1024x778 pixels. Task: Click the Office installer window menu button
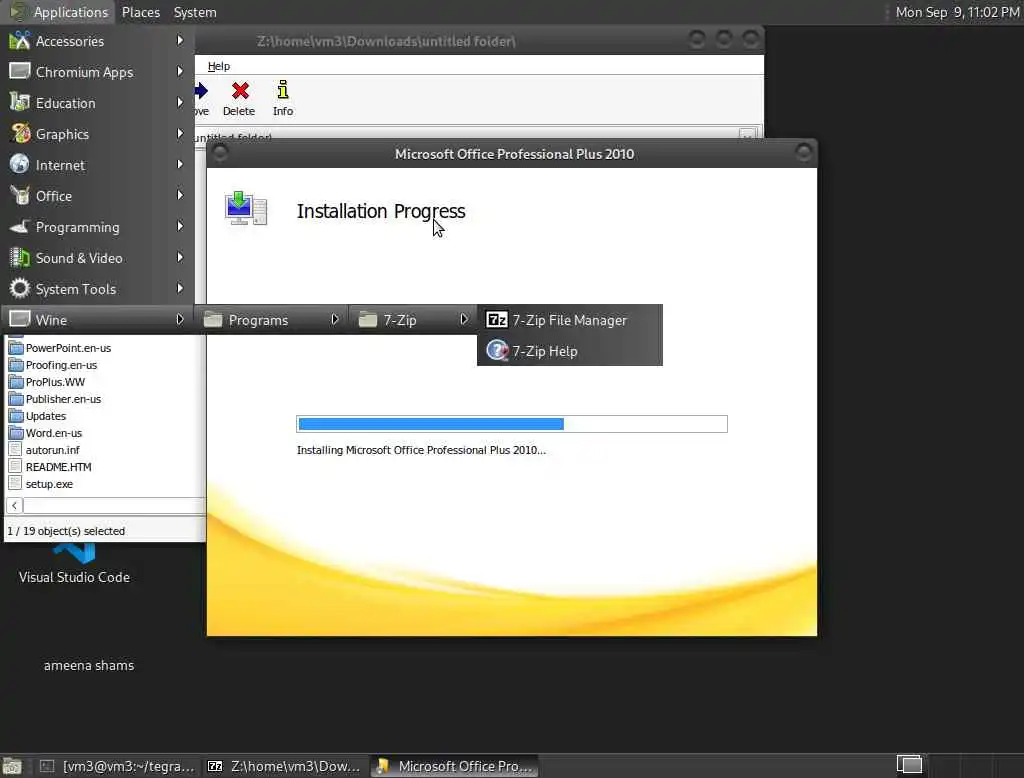click(220, 153)
